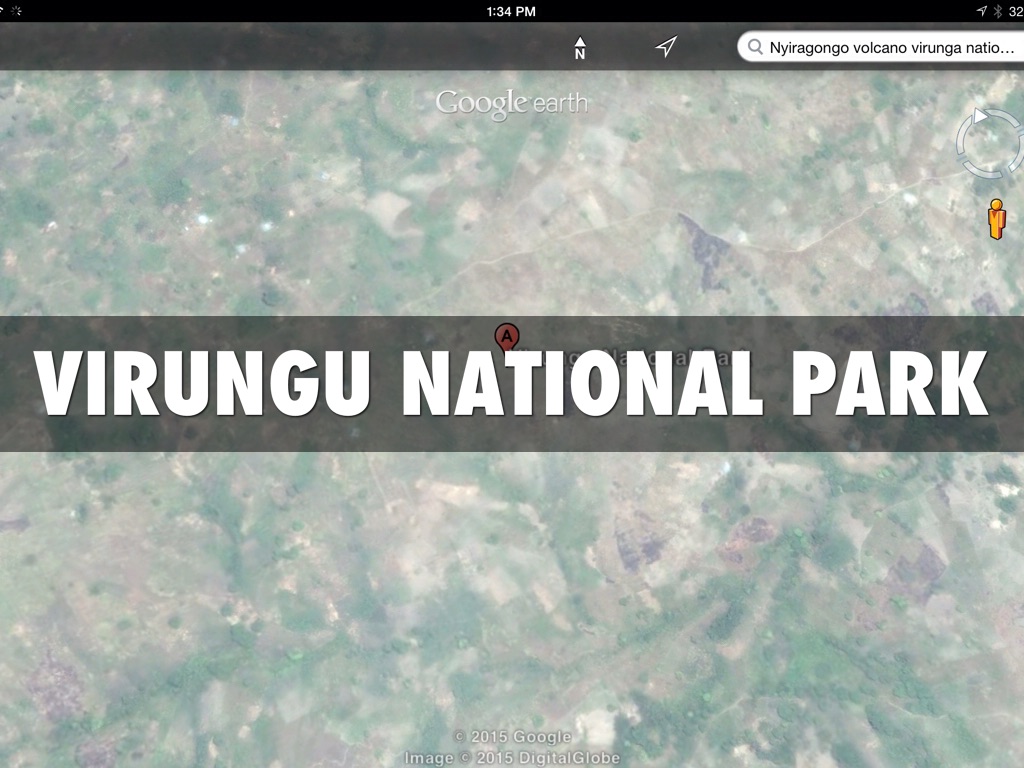Select the orange Street View pegman
The image size is (1024, 768).
996,219
